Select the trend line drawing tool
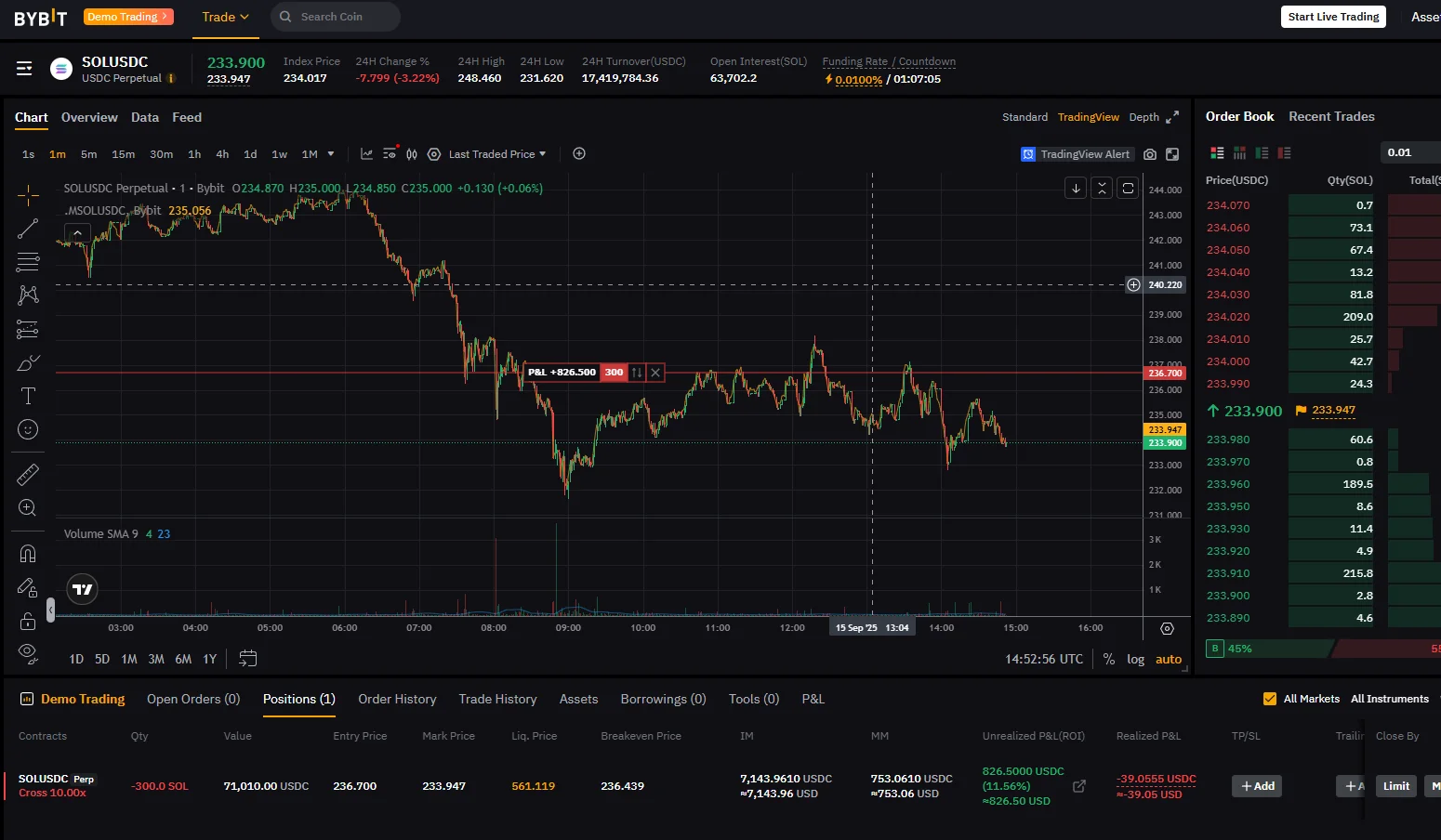This screenshot has width=1441, height=840. click(28, 229)
